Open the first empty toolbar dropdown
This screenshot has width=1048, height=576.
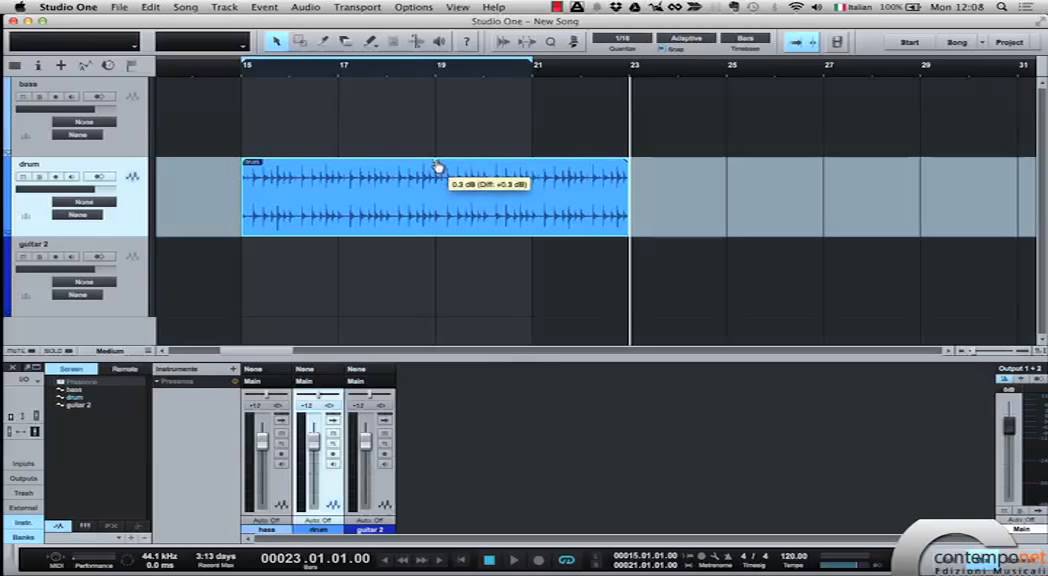tap(74, 41)
